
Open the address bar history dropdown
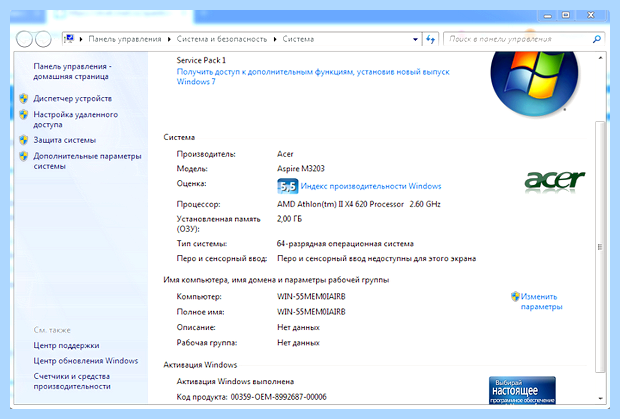(415, 39)
